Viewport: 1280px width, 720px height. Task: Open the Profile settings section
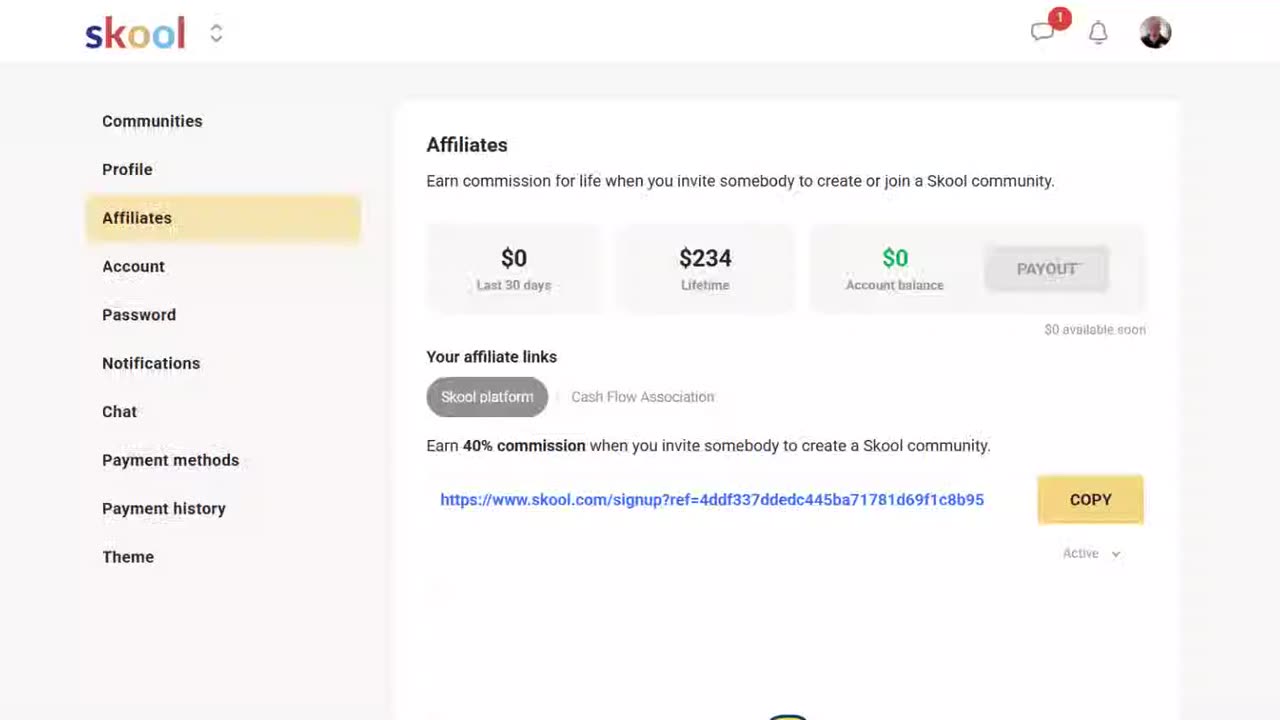pos(127,169)
